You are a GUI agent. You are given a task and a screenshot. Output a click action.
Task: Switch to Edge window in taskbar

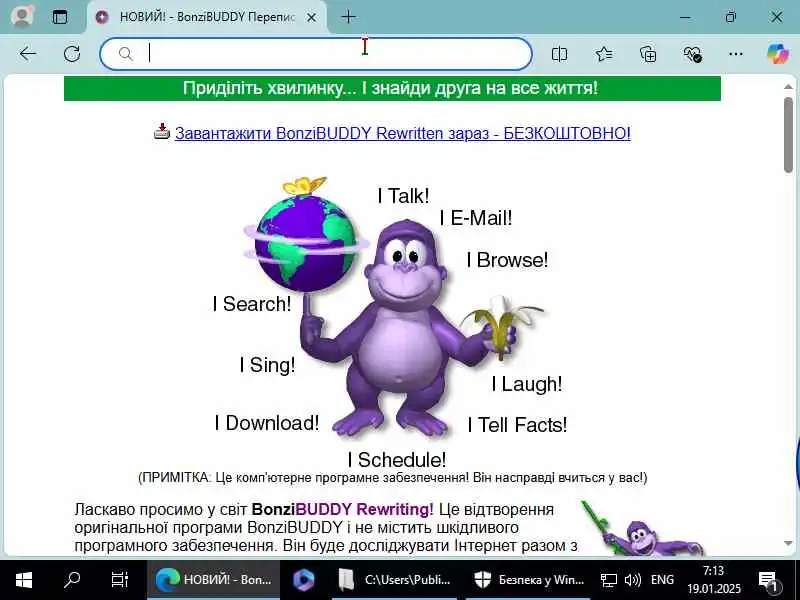point(213,580)
